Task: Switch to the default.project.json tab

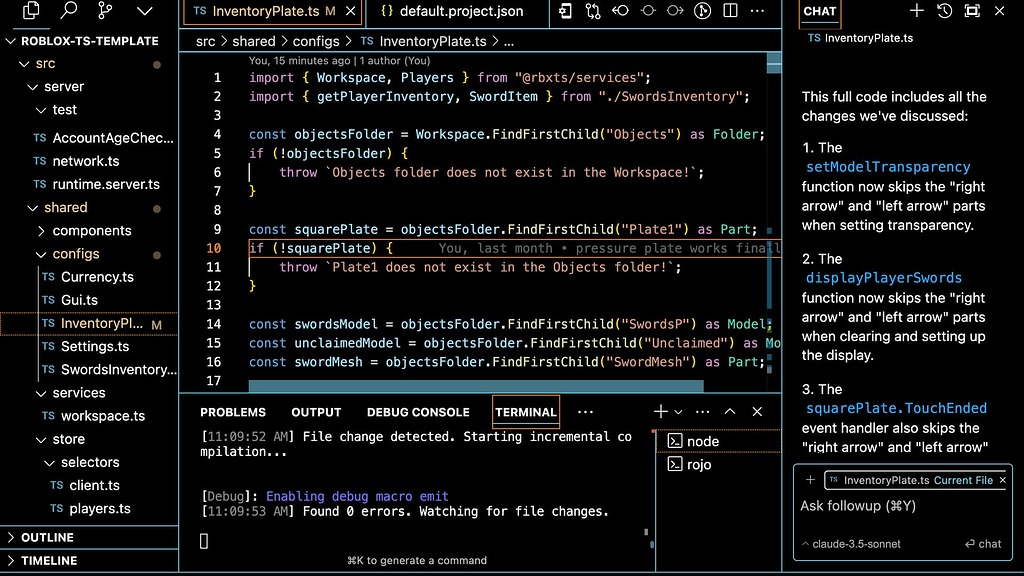Action: tap(451, 13)
